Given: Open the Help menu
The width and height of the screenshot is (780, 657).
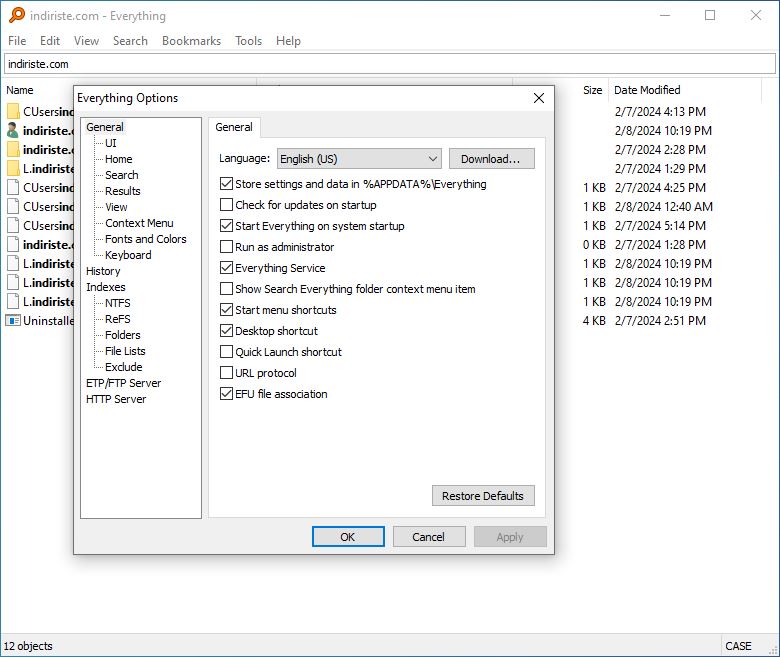Looking at the screenshot, I should pyautogui.click(x=288, y=41).
